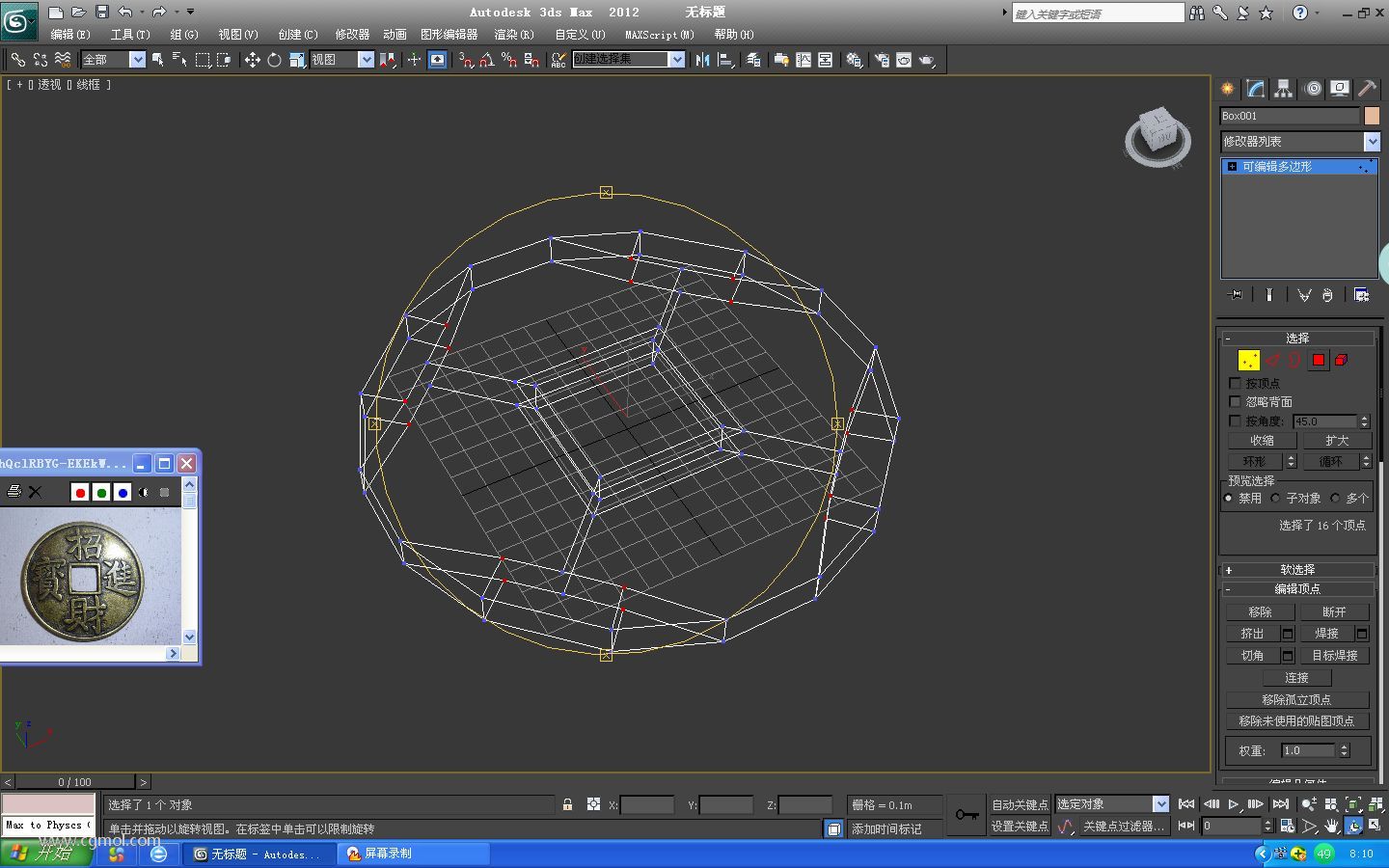Click the Box001 object color swatch
Viewport: 1389px width, 868px height.
point(1372,116)
